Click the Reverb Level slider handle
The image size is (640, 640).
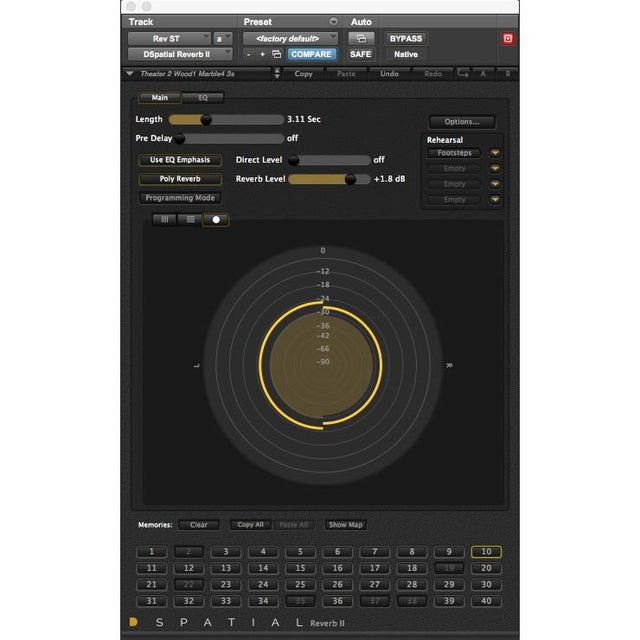(350, 179)
